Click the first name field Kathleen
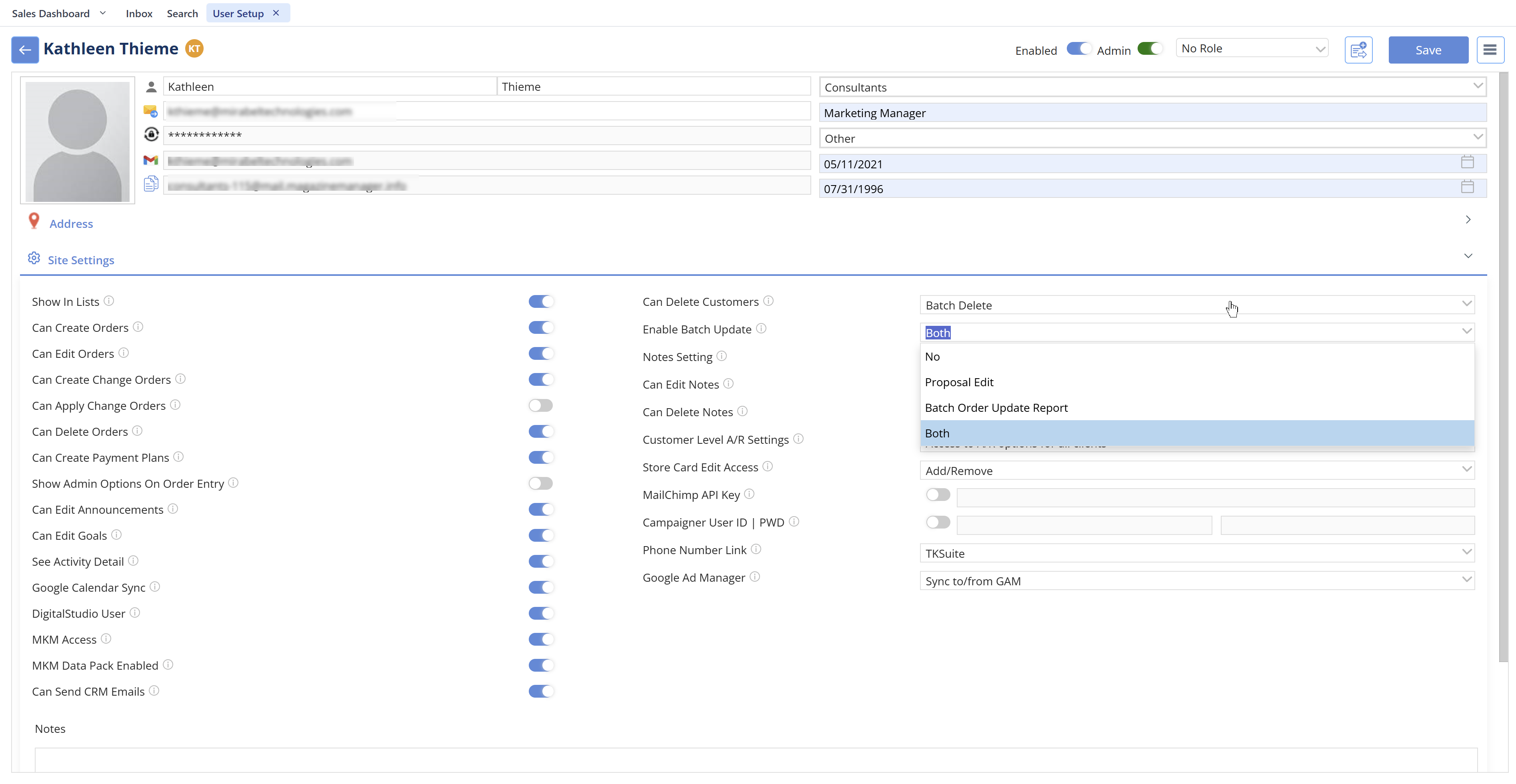Screen dimensions: 1516x784 (330, 86)
